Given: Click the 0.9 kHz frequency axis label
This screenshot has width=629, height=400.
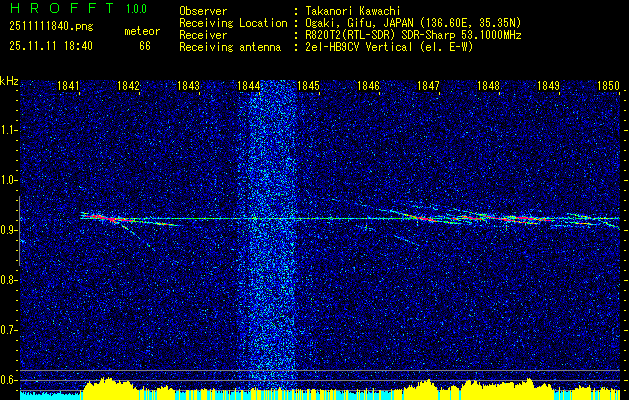Looking at the screenshot, I should tap(9, 231).
